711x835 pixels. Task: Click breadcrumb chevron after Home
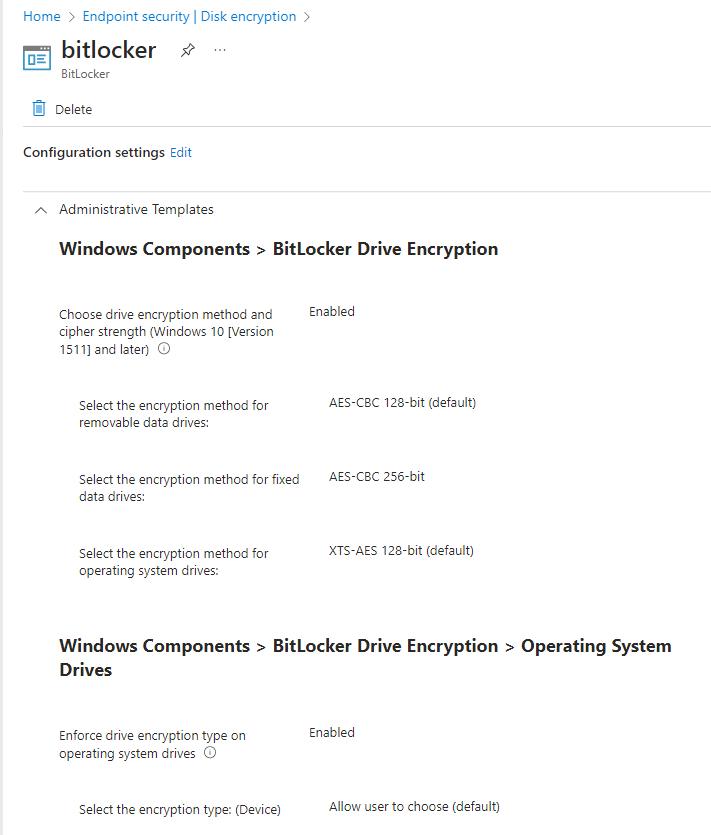click(x=71, y=17)
